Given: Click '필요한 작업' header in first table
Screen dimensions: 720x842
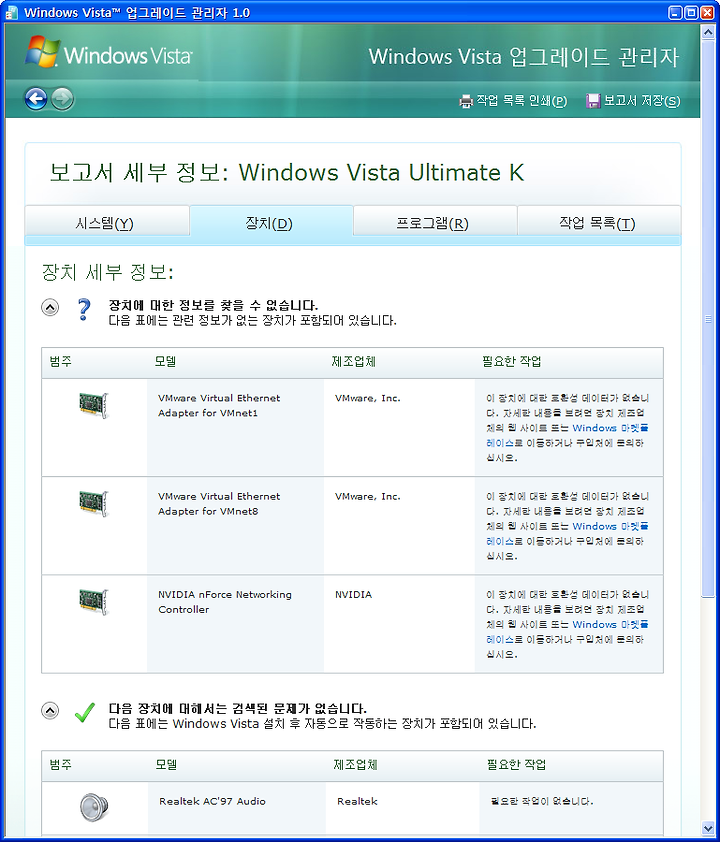Looking at the screenshot, I should pyautogui.click(x=511, y=361).
